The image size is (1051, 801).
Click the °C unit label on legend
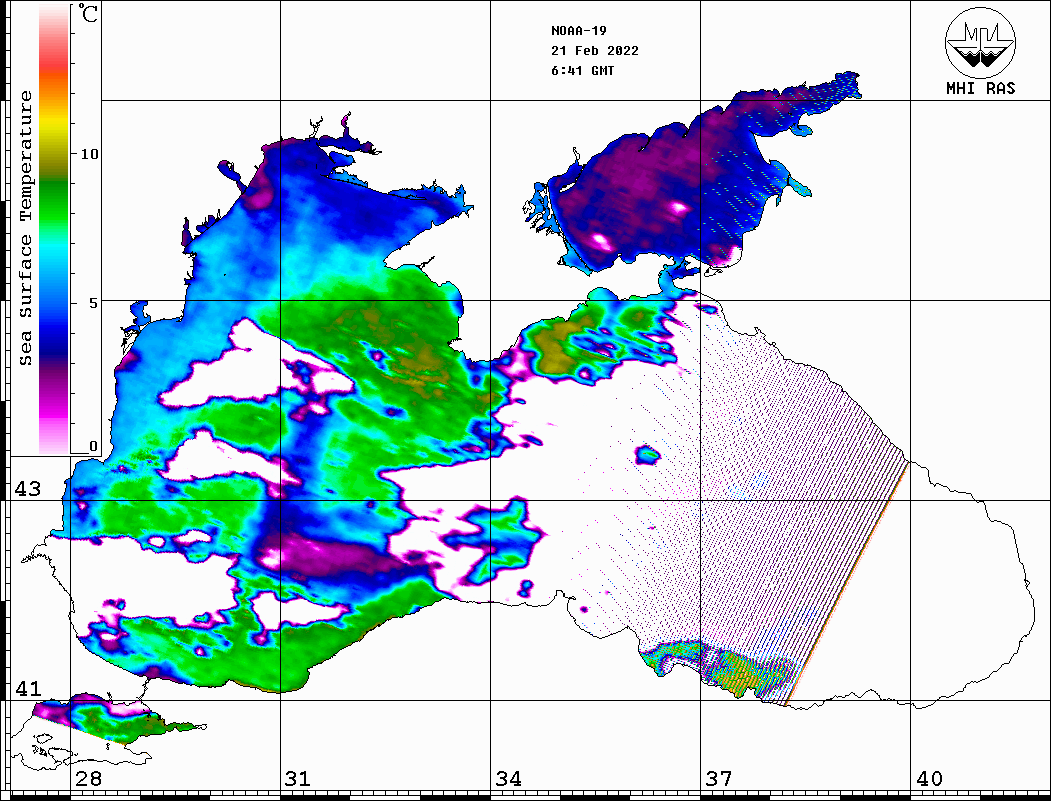[x=87, y=13]
